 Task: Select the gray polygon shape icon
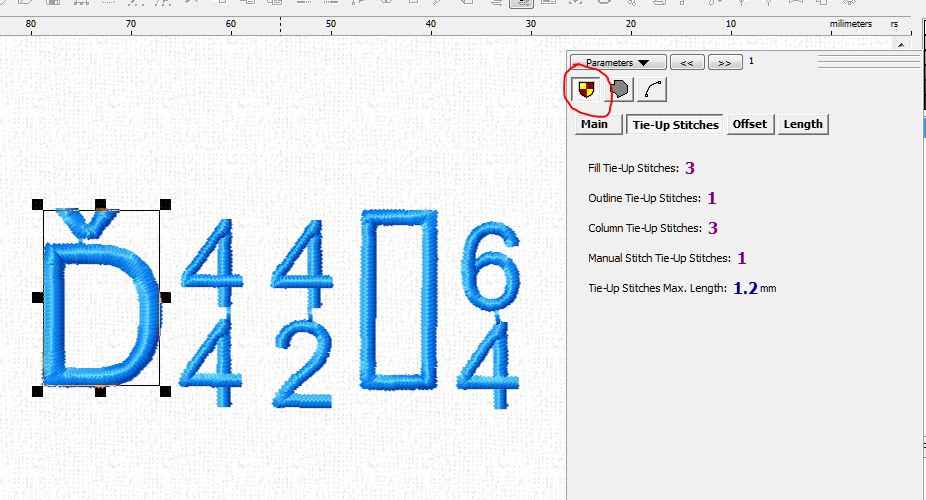click(621, 90)
